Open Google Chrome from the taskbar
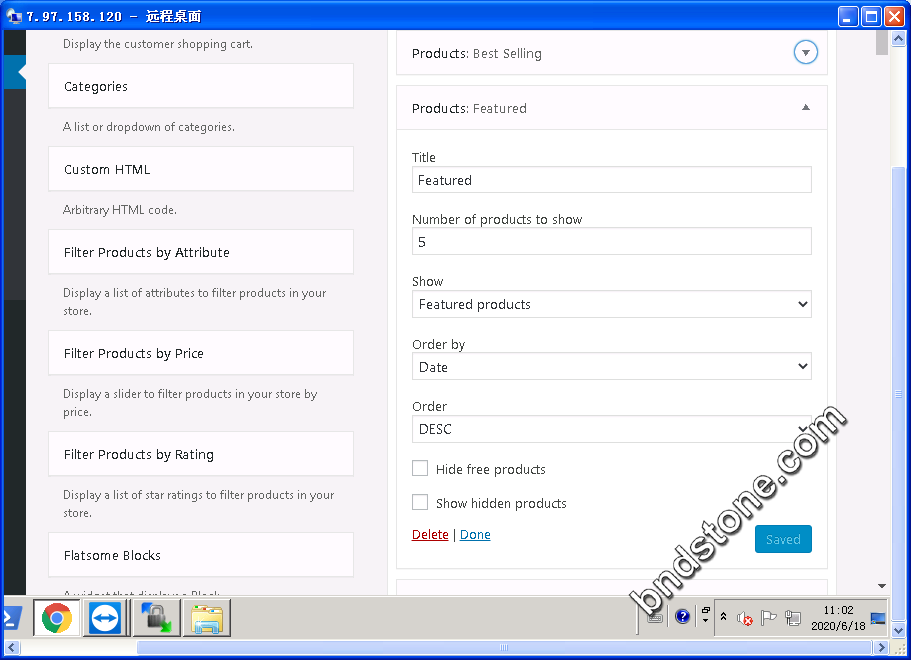 click(x=56, y=618)
